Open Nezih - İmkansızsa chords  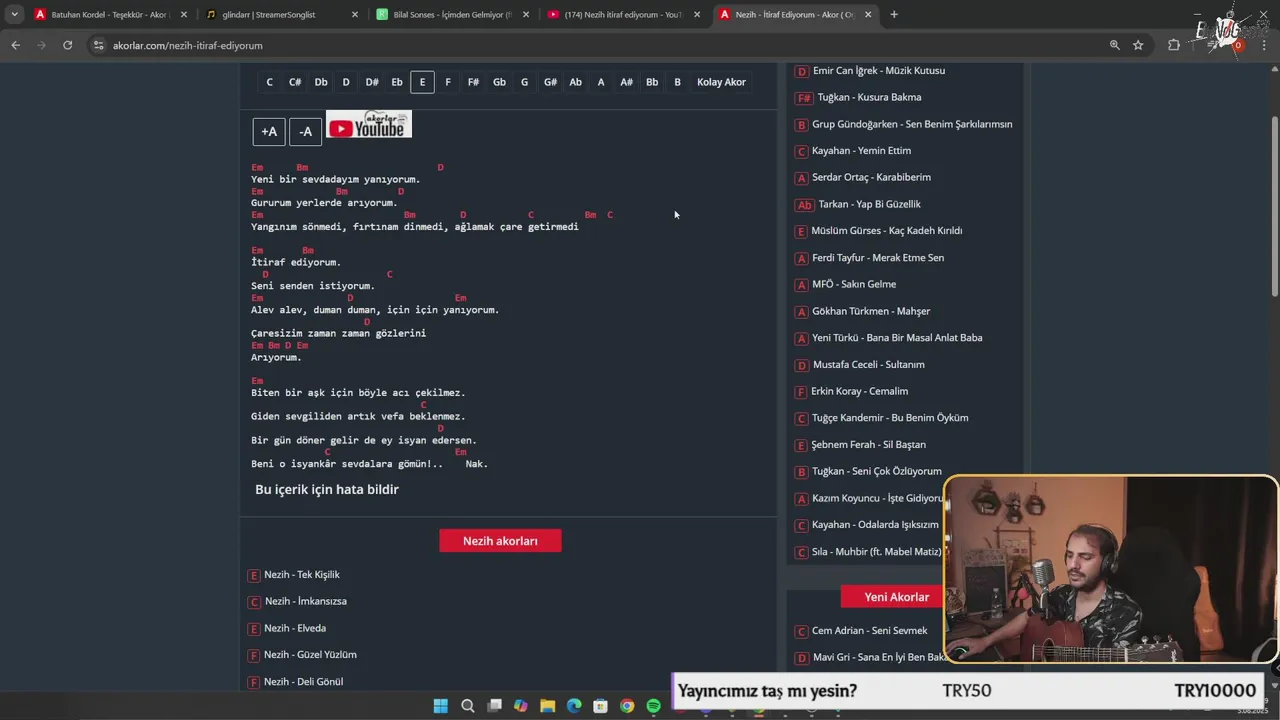tap(305, 602)
